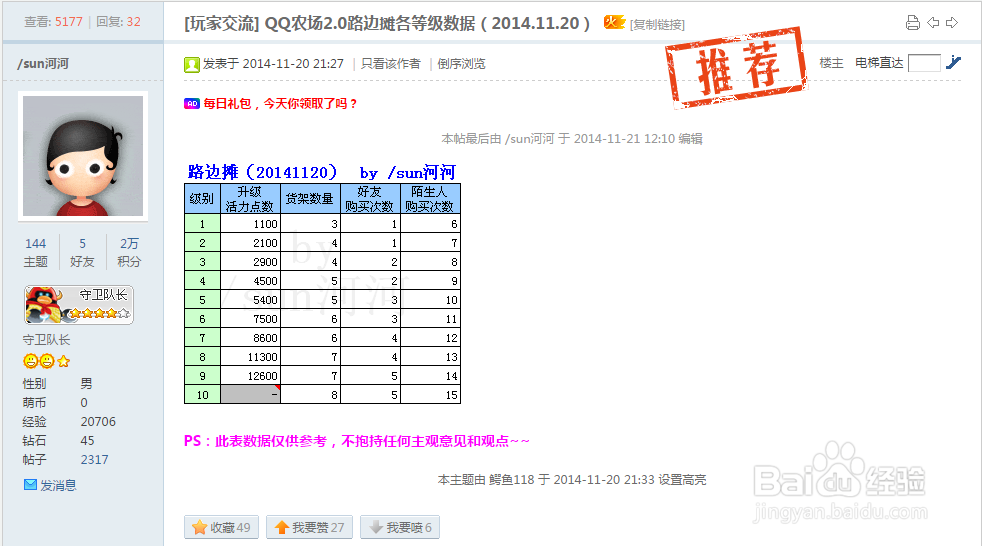Click the post title QQ农场2.0路边摊各等级数据
This screenshot has width=982, height=546.
427,23
